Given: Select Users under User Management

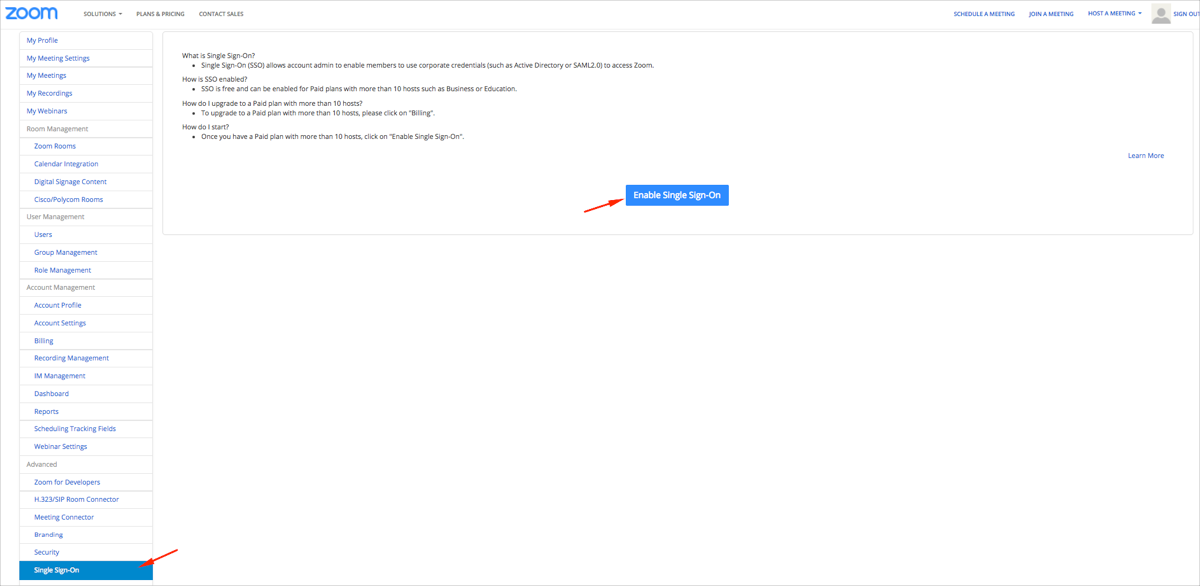Looking at the screenshot, I should (43, 235).
